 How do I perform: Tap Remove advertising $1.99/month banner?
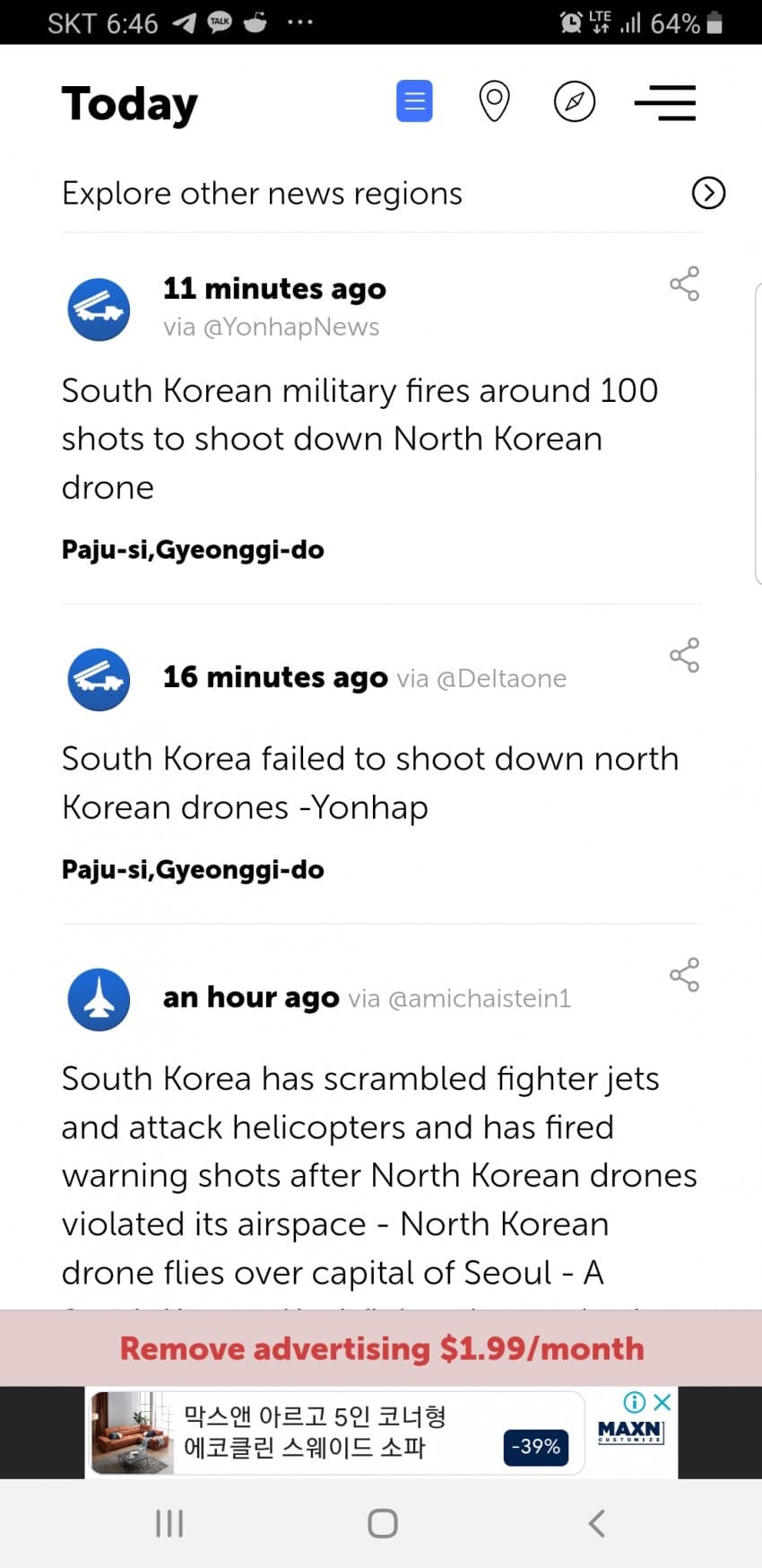pyautogui.click(x=381, y=1348)
